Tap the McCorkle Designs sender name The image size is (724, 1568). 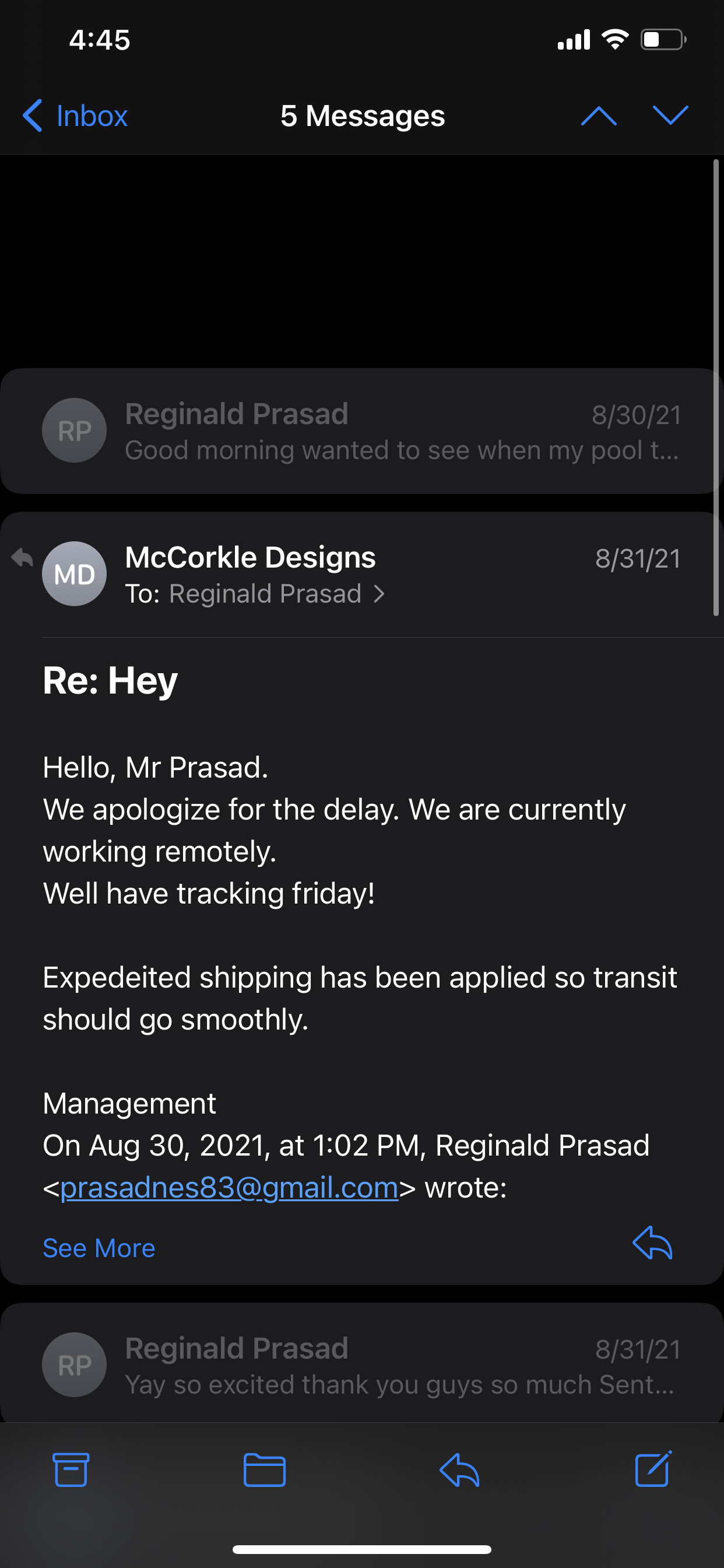point(250,557)
